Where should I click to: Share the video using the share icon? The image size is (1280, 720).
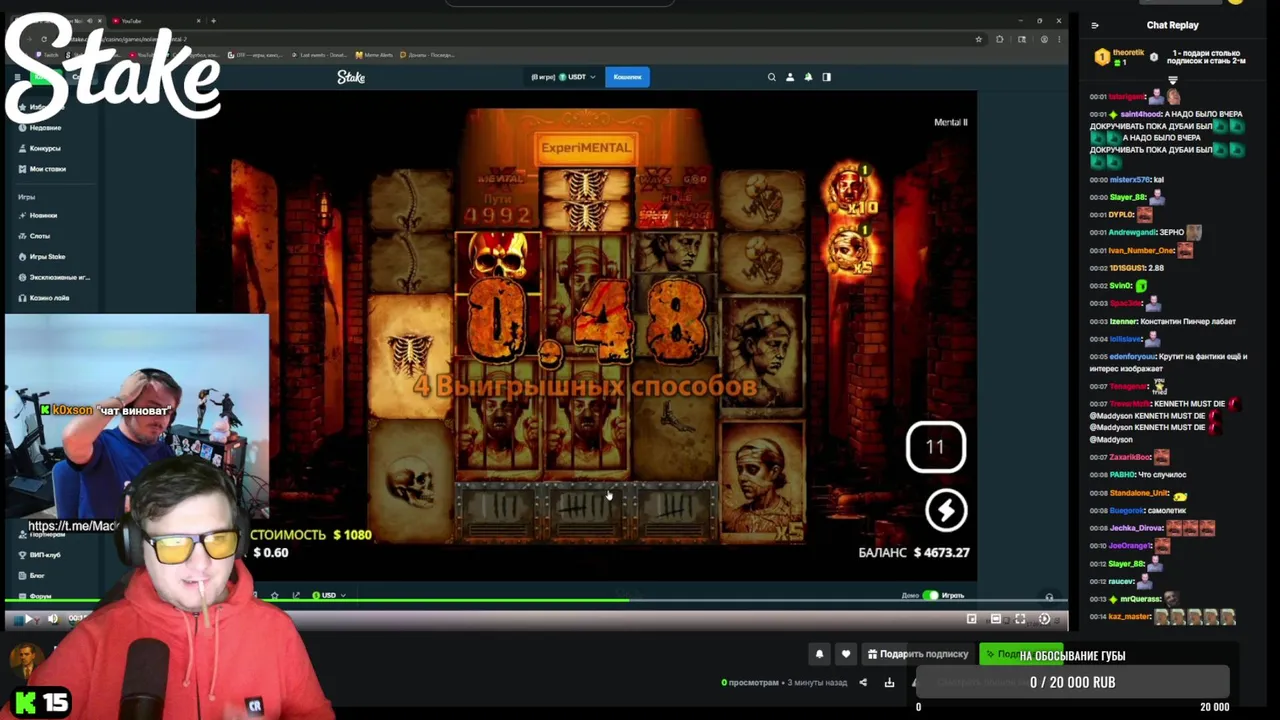pos(863,683)
